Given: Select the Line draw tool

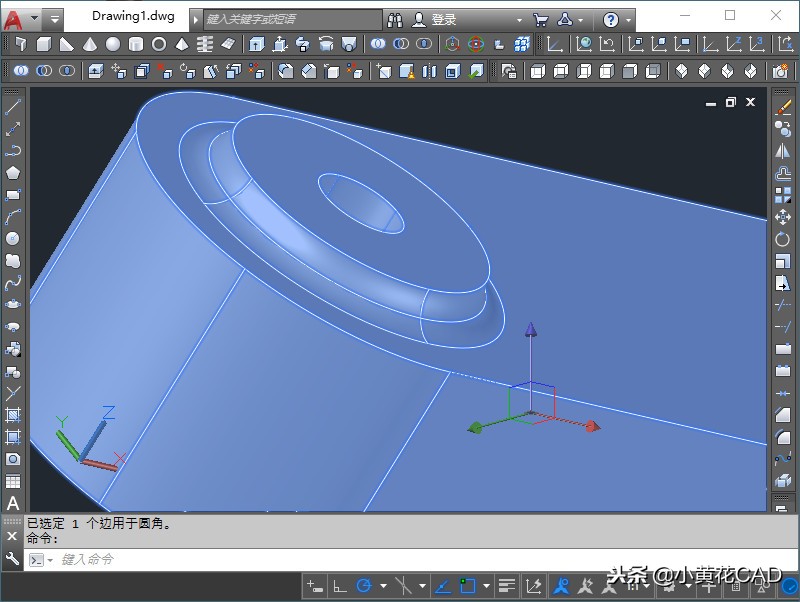Looking at the screenshot, I should pos(13,106).
